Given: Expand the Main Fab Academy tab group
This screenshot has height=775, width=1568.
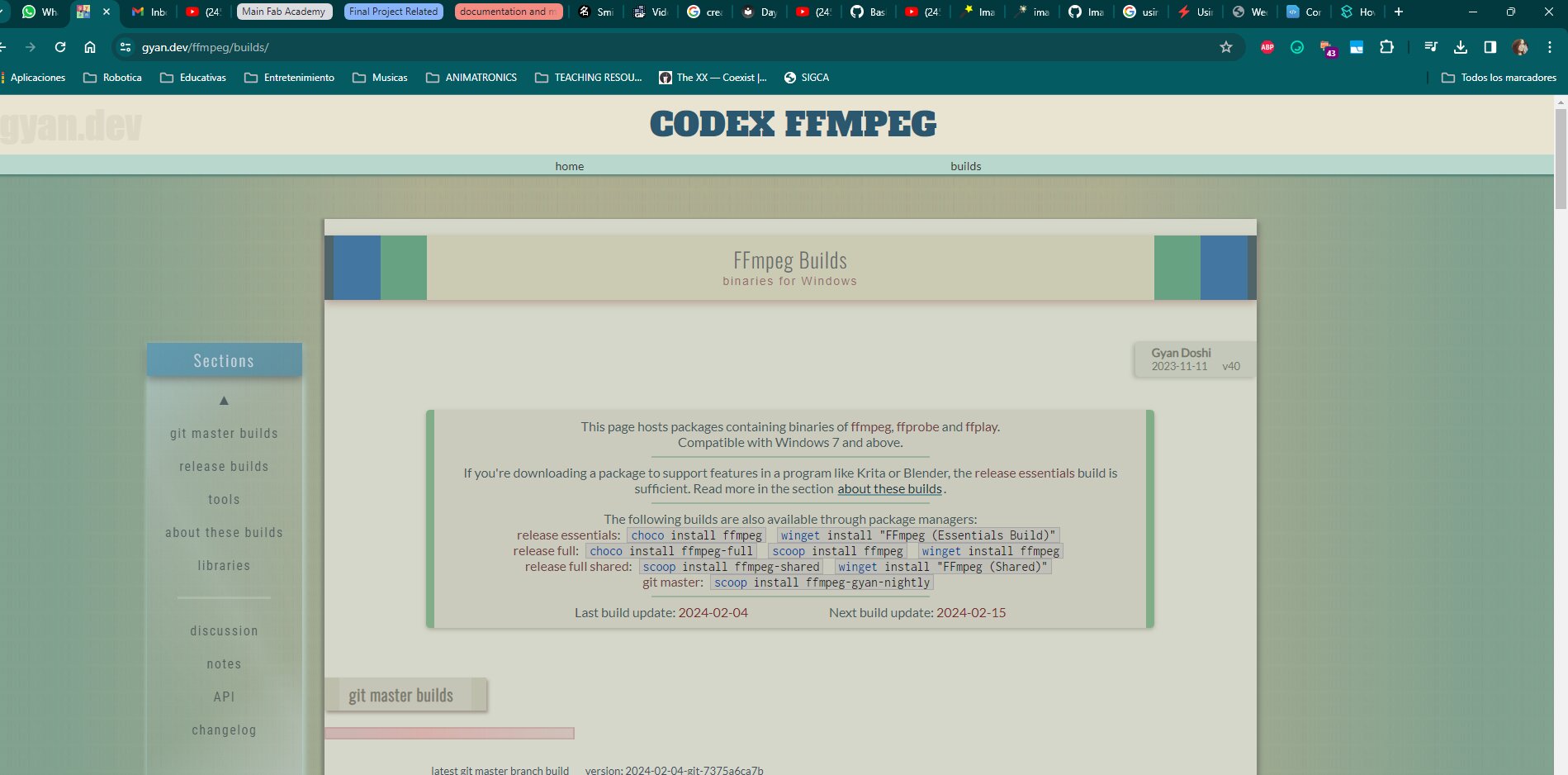Looking at the screenshot, I should tap(284, 12).
